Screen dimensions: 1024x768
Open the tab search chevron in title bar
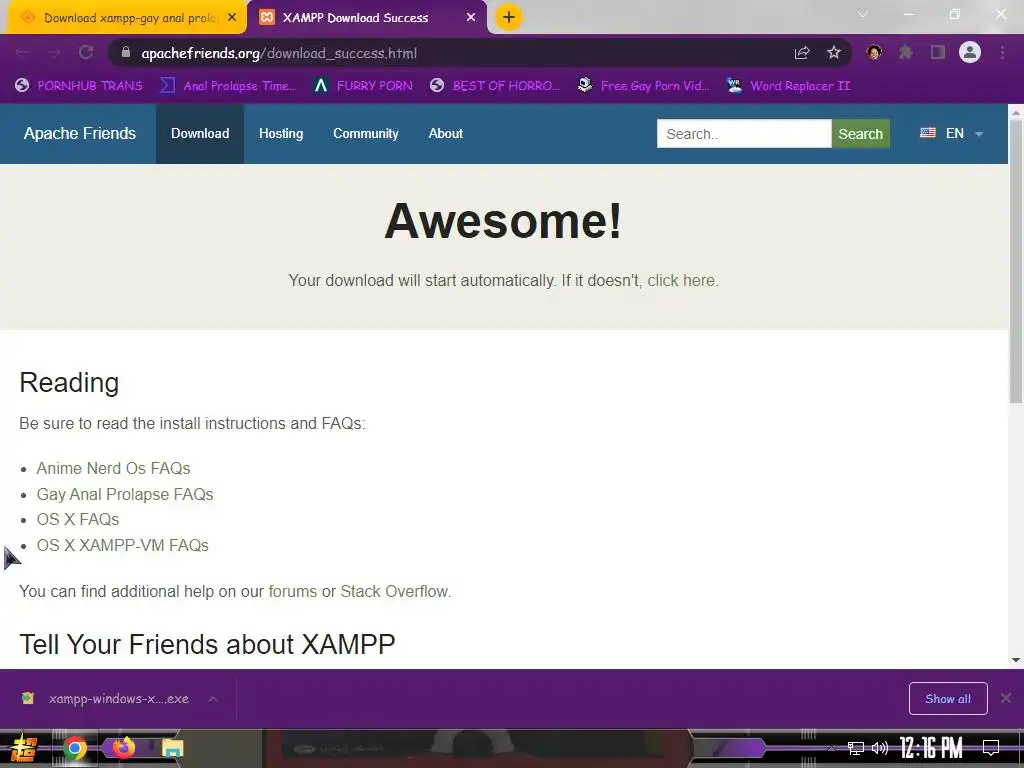click(x=863, y=14)
